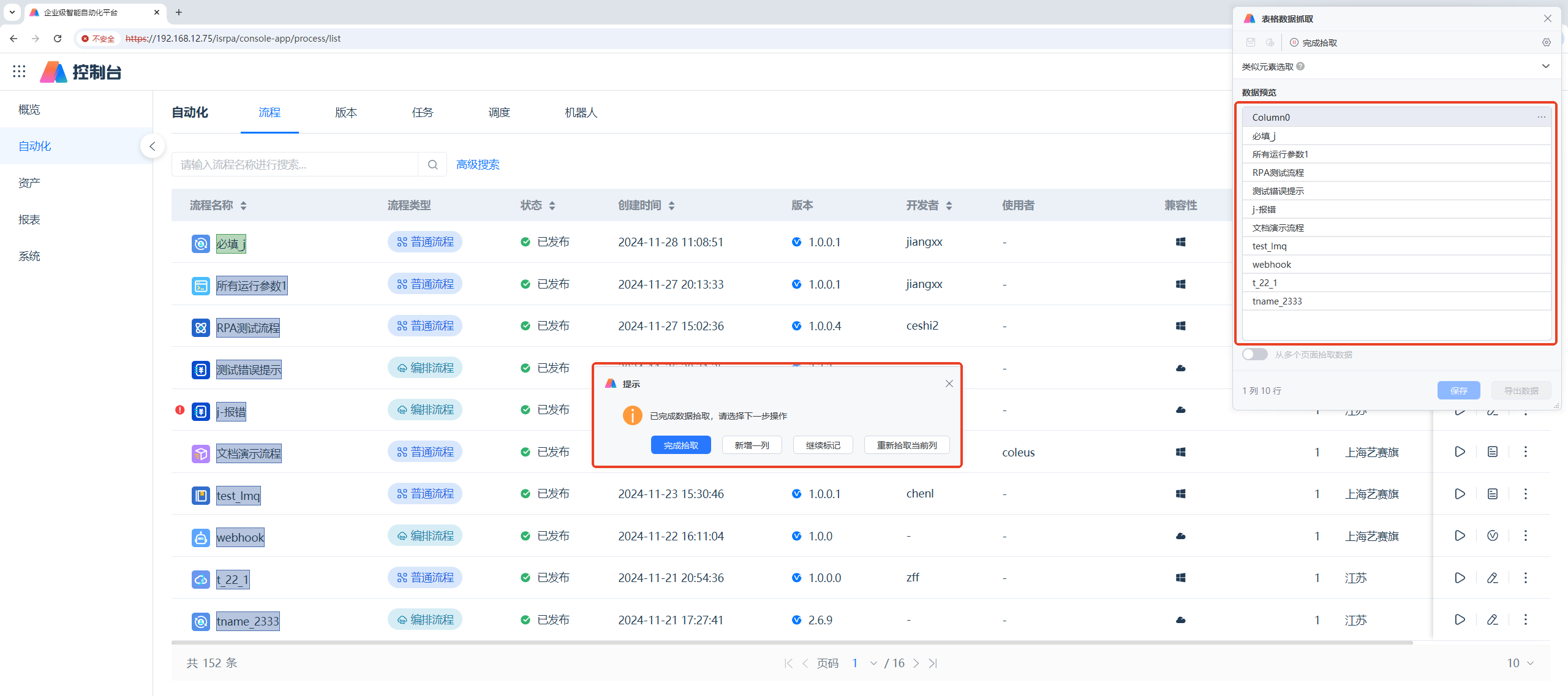Open more options for tname_2333 row
The image size is (1568, 696).
pos(1526,619)
